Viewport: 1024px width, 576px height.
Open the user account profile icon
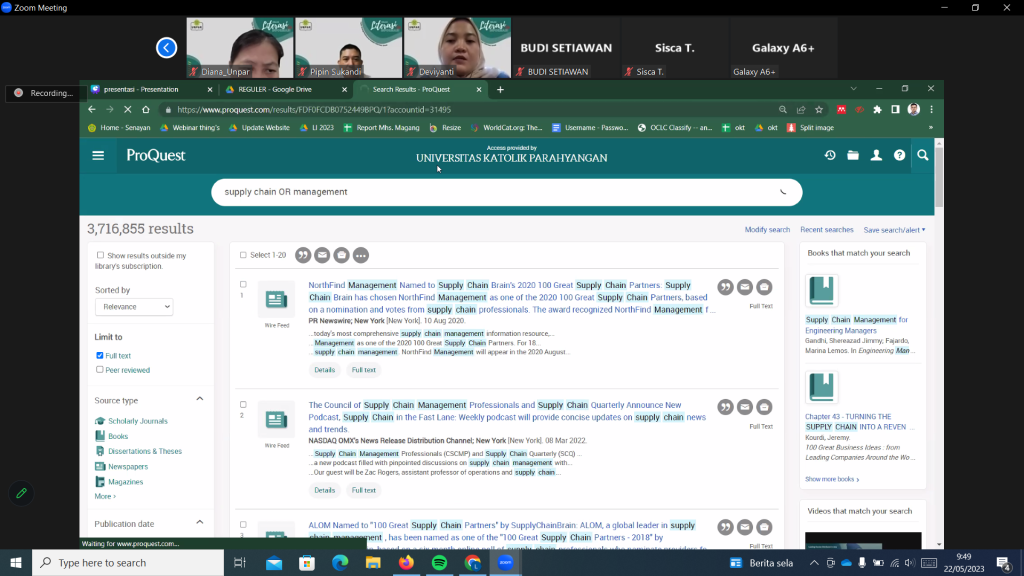point(876,155)
